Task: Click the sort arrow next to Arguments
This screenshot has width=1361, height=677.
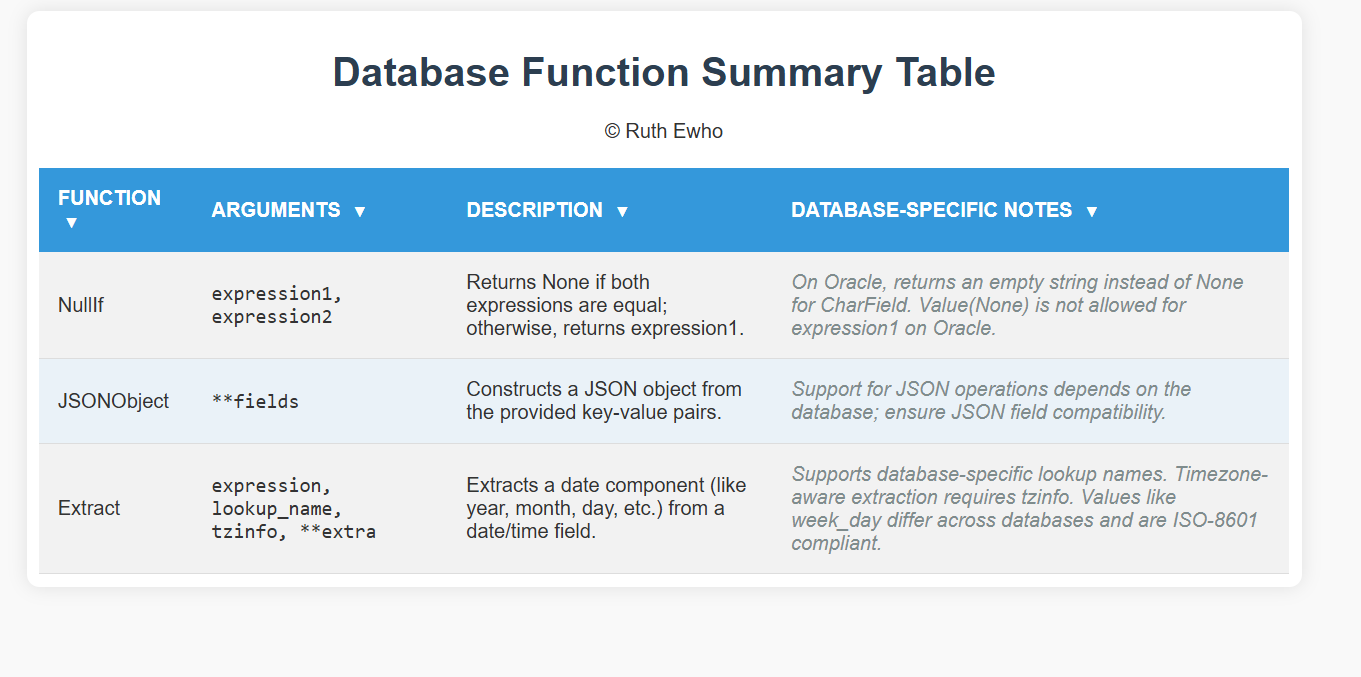Action: click(x=360, y=211)
